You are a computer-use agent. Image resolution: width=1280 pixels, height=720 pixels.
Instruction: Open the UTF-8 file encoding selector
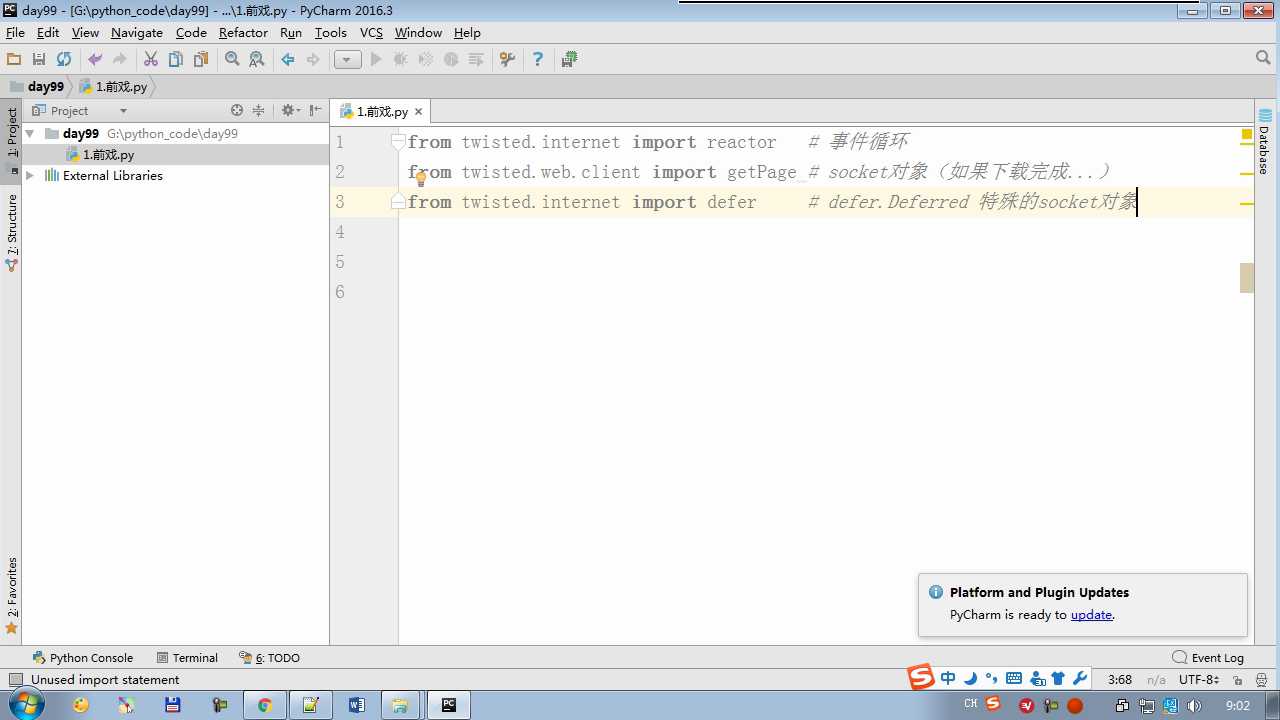tap(1199, 680)
